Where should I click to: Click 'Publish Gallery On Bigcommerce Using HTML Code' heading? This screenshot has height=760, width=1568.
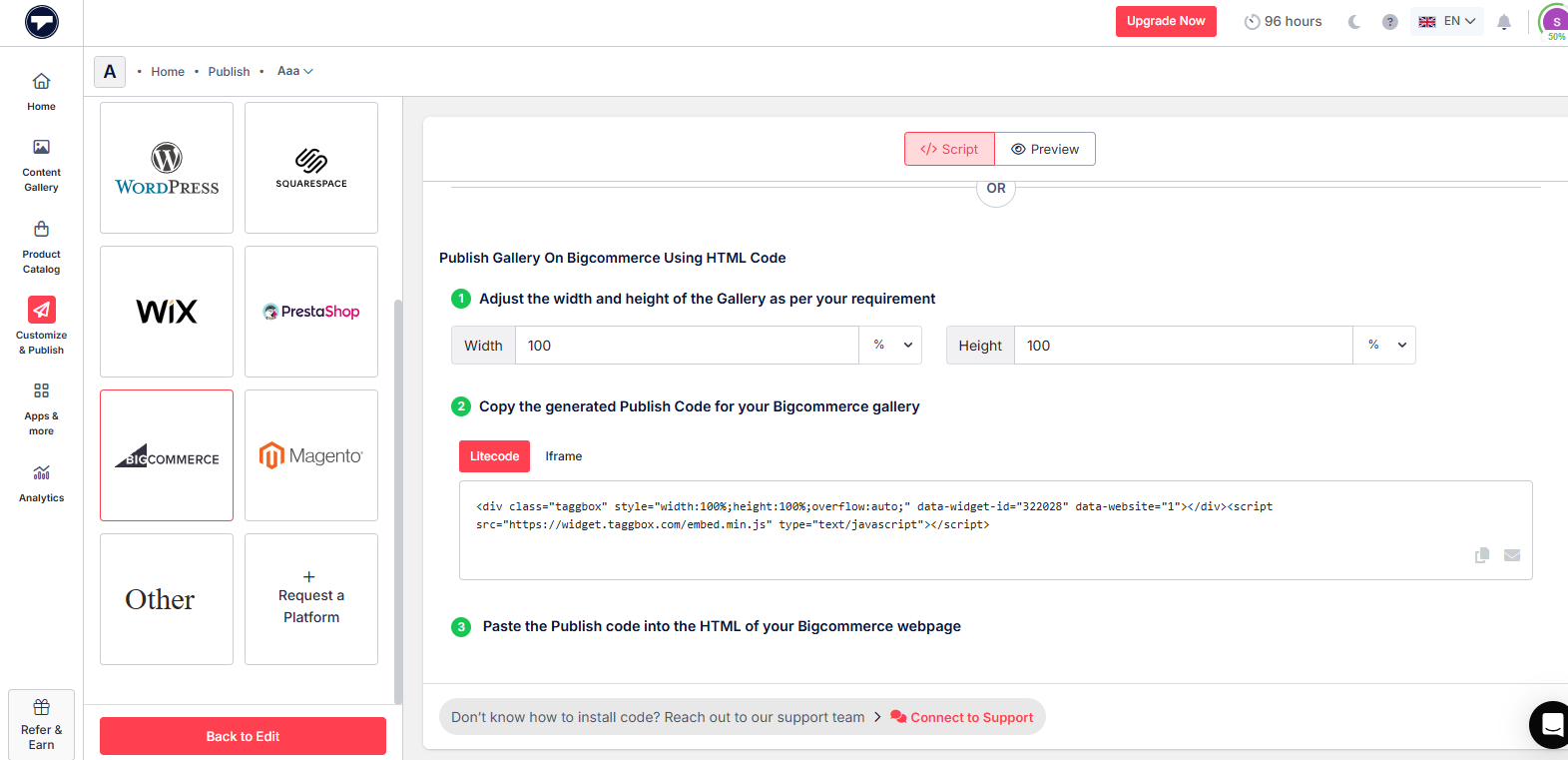tap(613, 258)
